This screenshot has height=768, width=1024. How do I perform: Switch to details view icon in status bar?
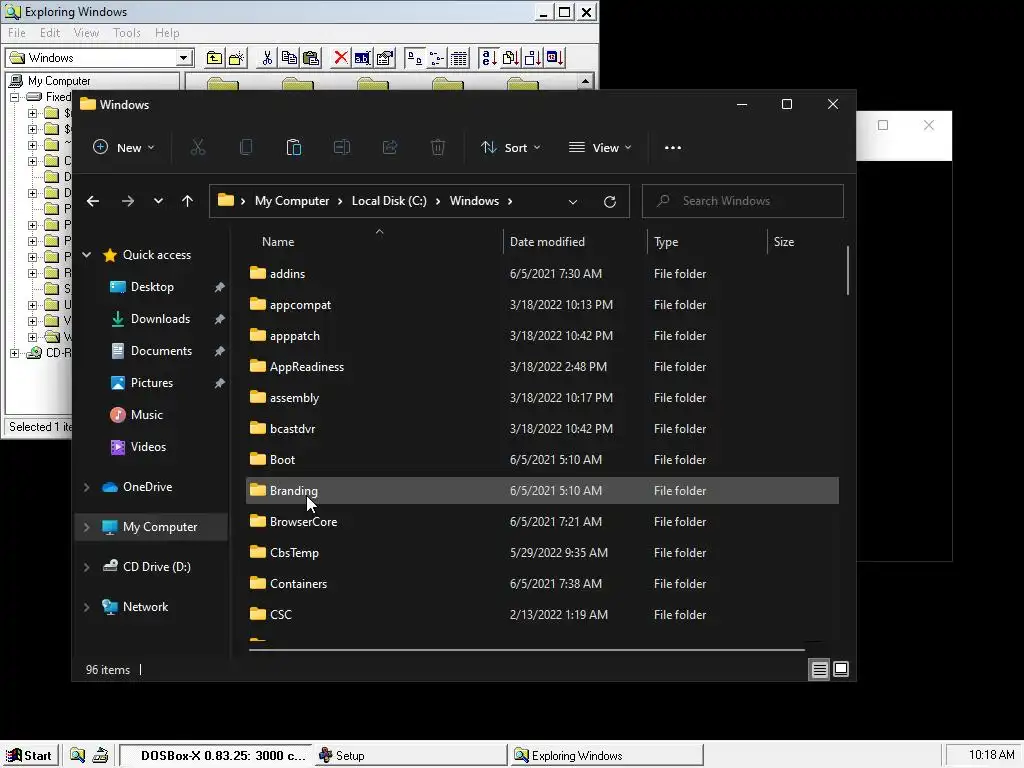coord(819,669)
